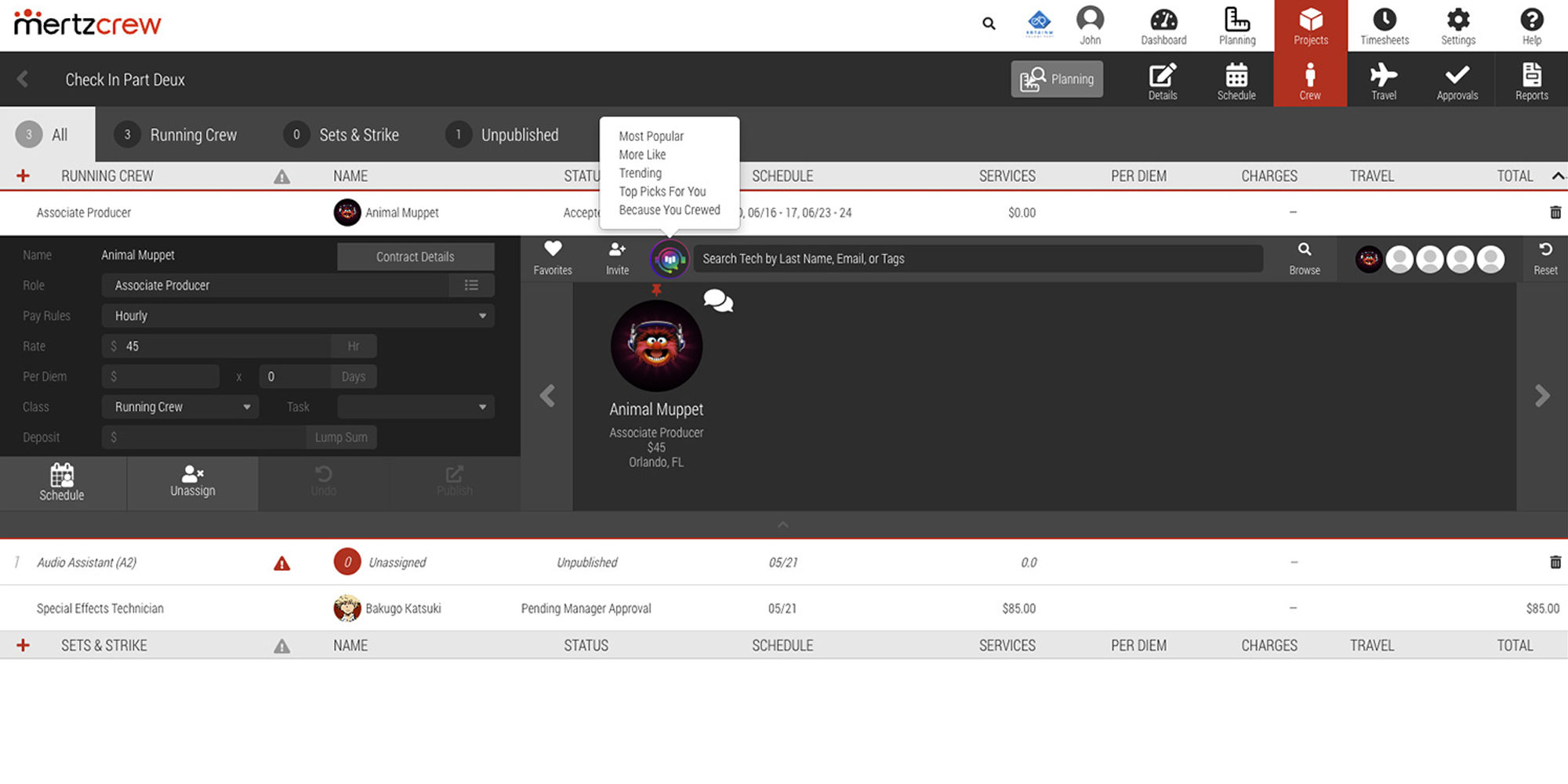The height and width of the screenshot is (784, 1568).
Task: Open John's user profile icon
Action: pos(1090,25)
